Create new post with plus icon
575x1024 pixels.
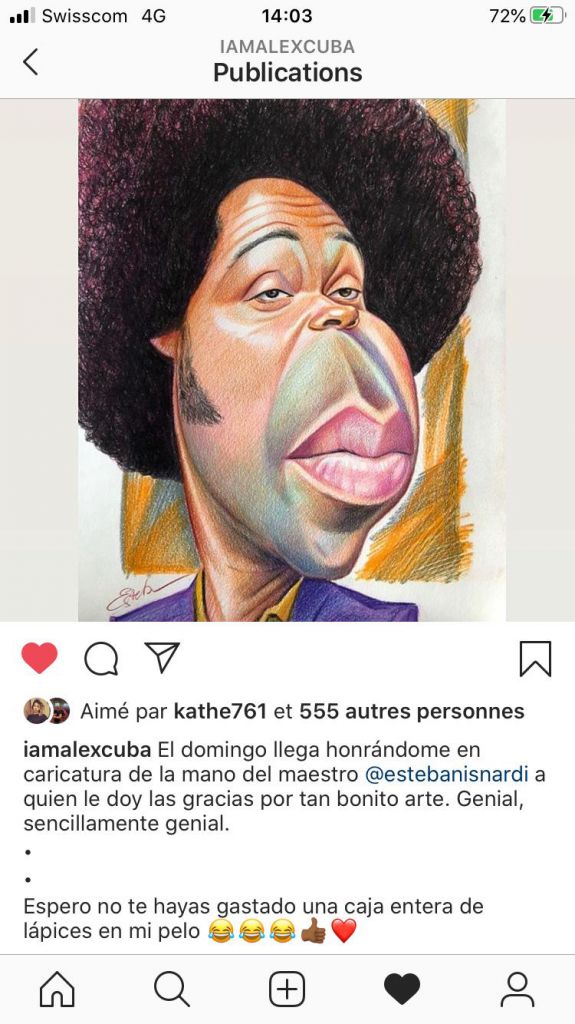[288, 989]
